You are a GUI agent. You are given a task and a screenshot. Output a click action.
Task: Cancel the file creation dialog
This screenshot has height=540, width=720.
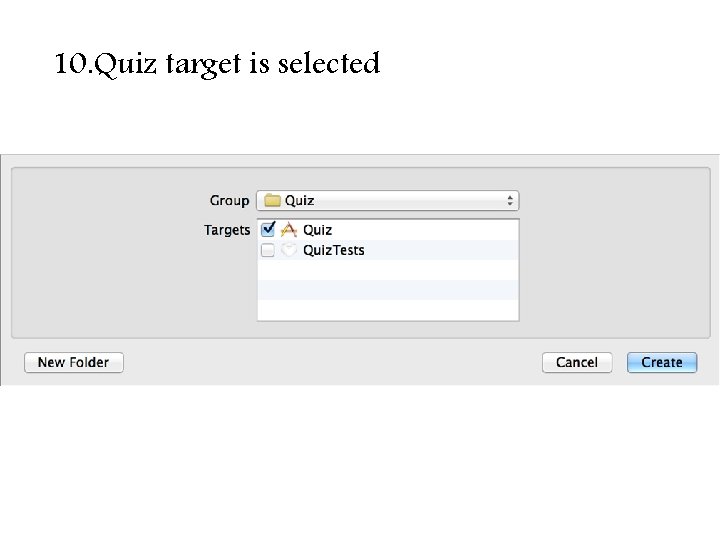(576, 363)
